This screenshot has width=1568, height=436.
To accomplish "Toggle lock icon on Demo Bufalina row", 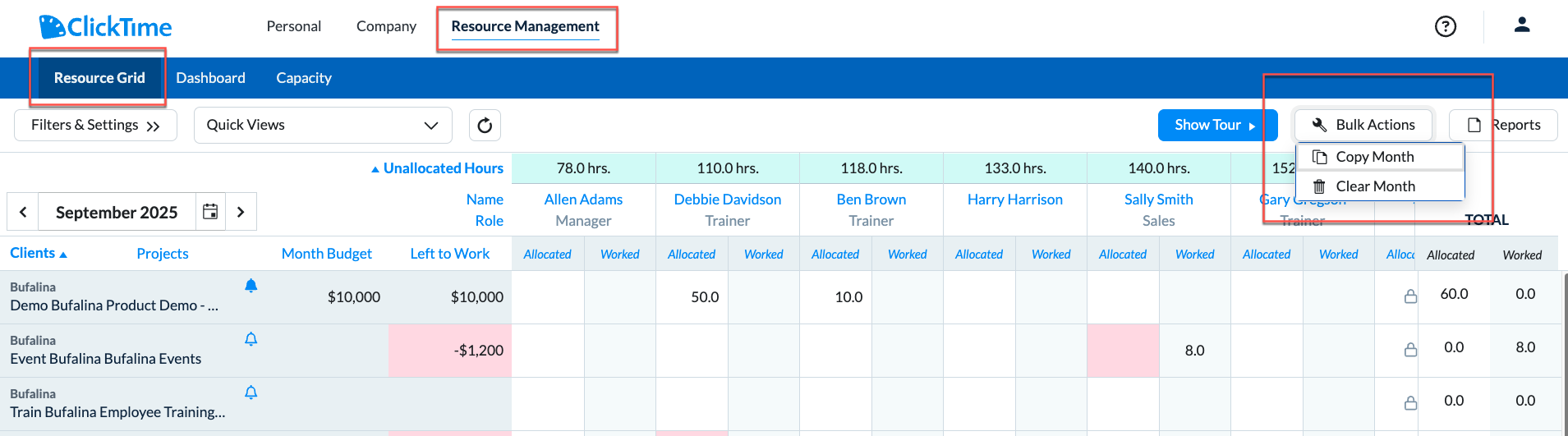I will click(x=1410, y=296).
